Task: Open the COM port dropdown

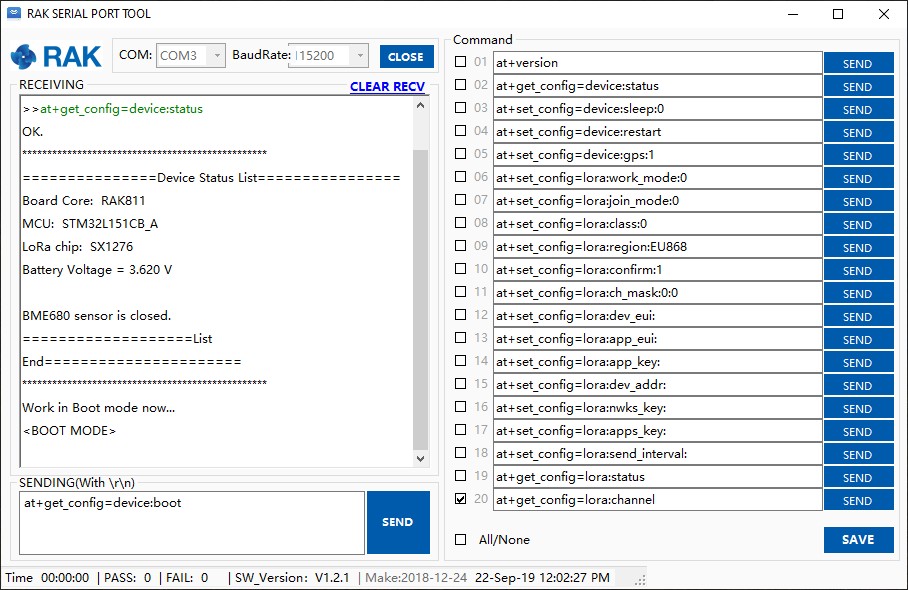Action: coord(216,55)
